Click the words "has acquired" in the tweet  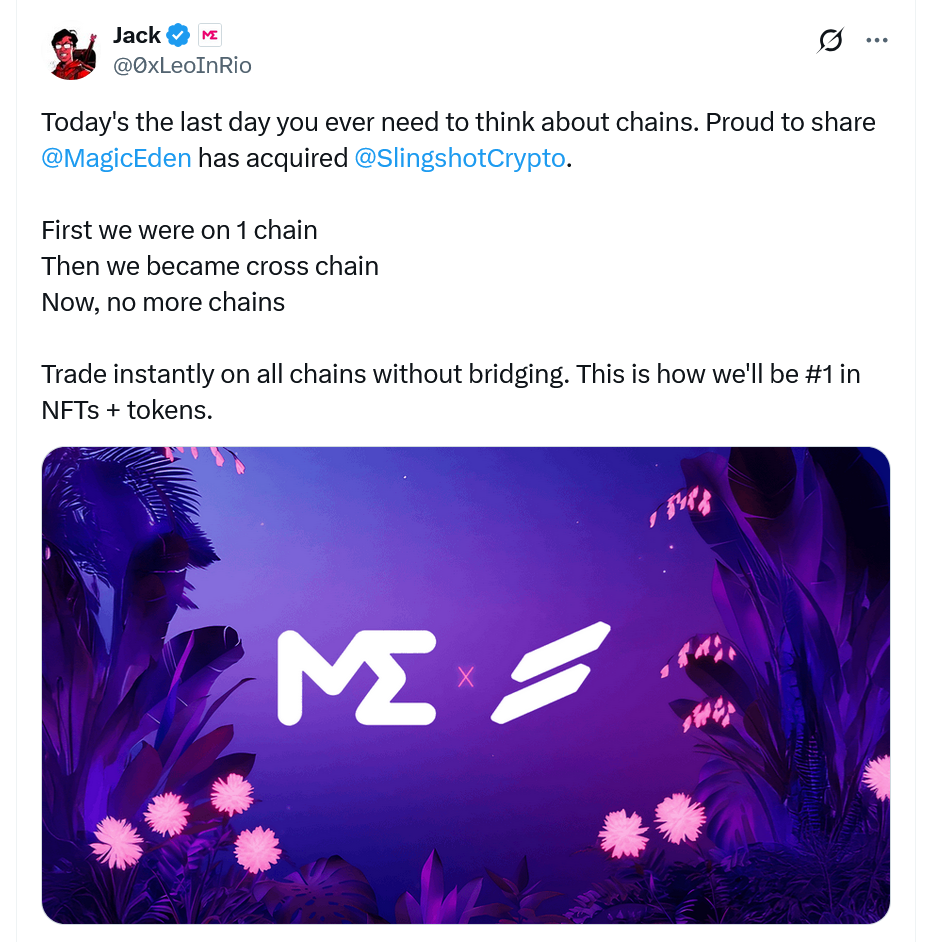(x=272, y=158)
